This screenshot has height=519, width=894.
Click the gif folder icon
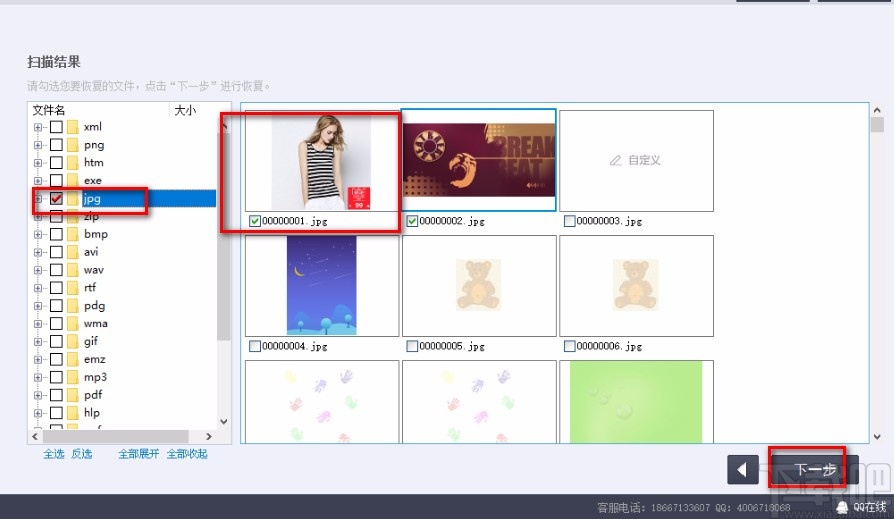point(72,341)
